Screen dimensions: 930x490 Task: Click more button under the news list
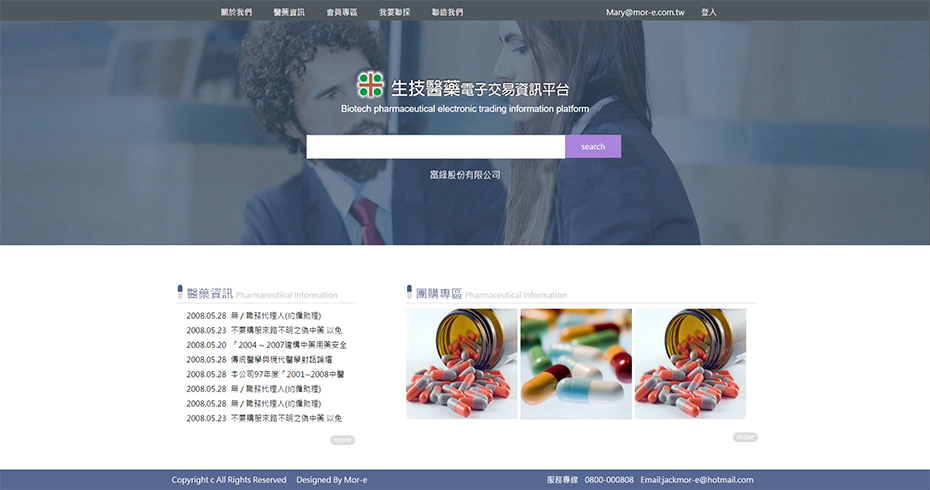pyautogui.click(x=343, y=440)
